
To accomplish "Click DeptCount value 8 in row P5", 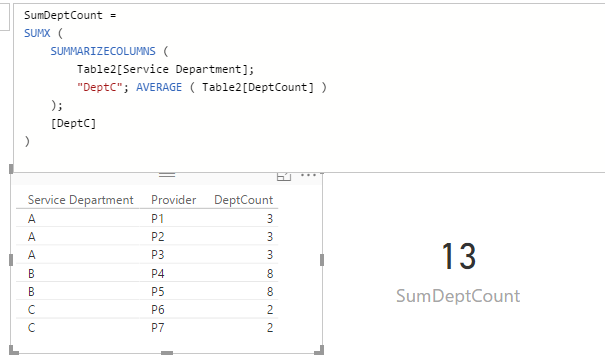I will 270,291.
